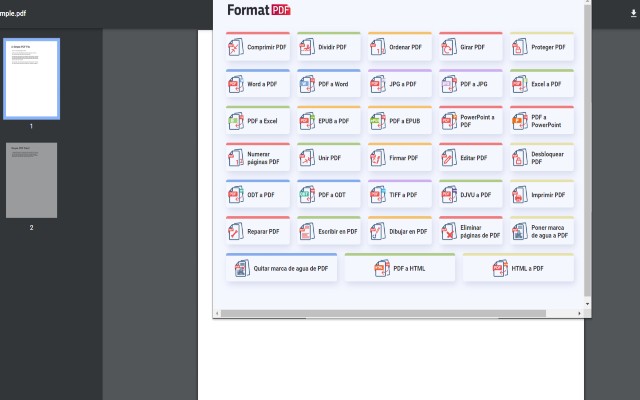Screen dimensions: 640x400
Task: Select the Escribir en PDF icon
Action: [307, 231]
